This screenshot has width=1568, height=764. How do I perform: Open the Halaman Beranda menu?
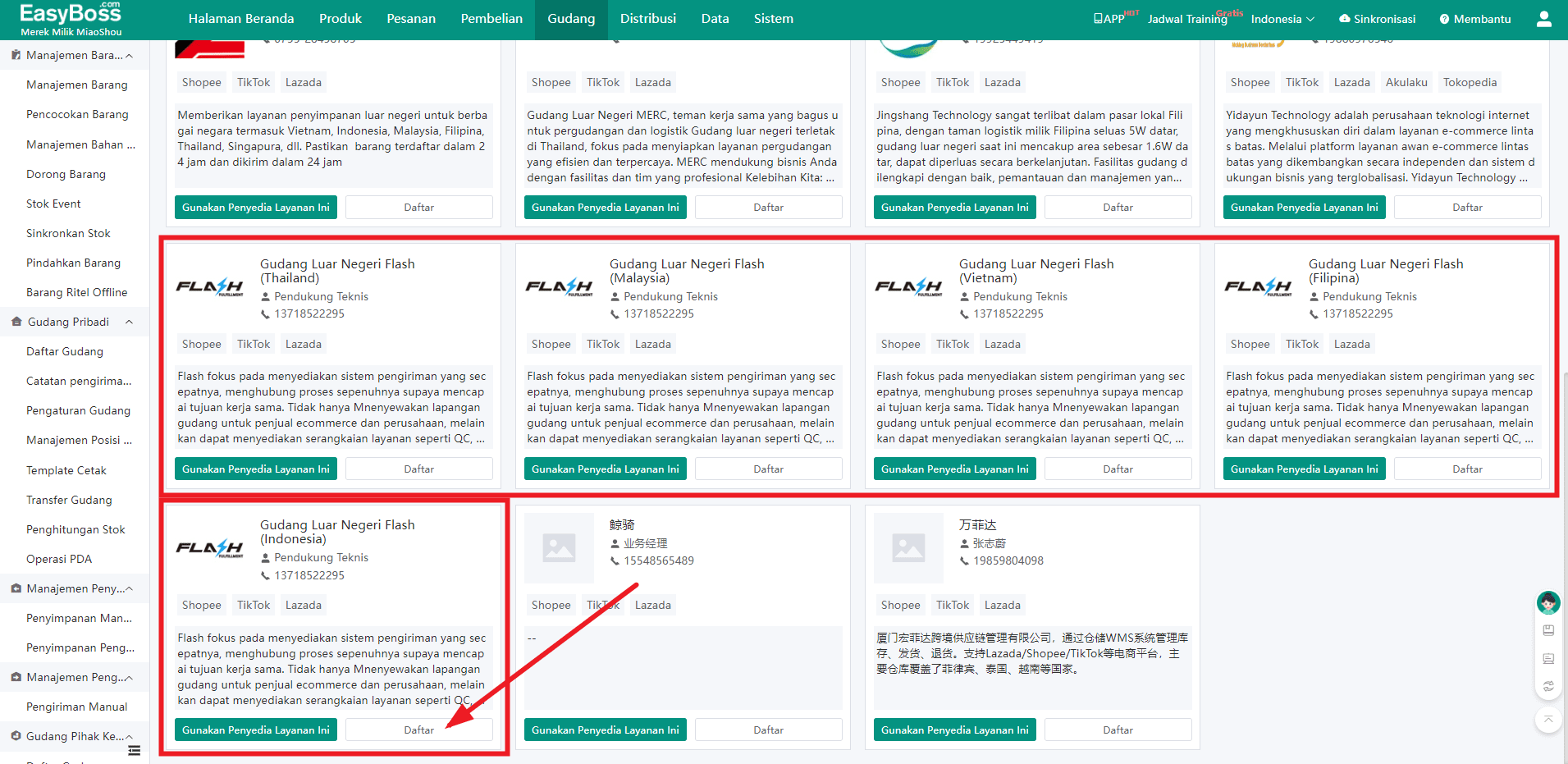[x=241, y=19]
